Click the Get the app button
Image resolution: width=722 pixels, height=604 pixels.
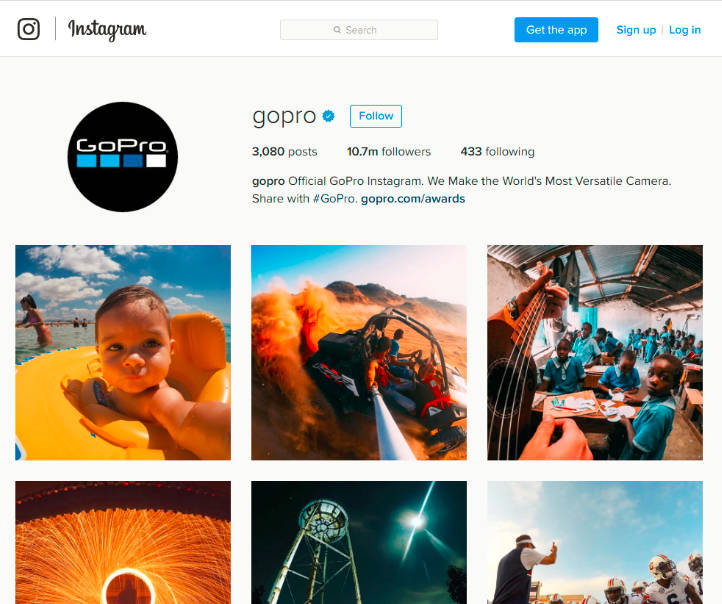point(556,30)
